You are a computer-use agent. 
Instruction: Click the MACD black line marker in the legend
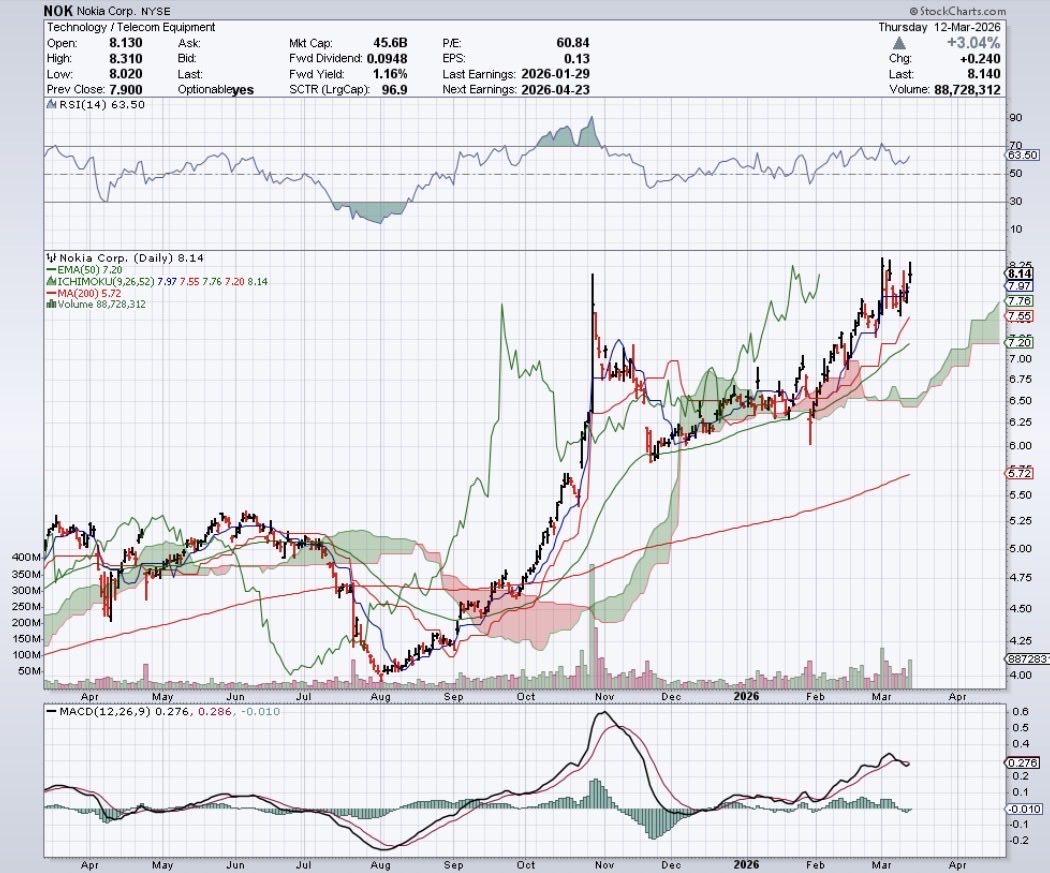click(52, 711)
